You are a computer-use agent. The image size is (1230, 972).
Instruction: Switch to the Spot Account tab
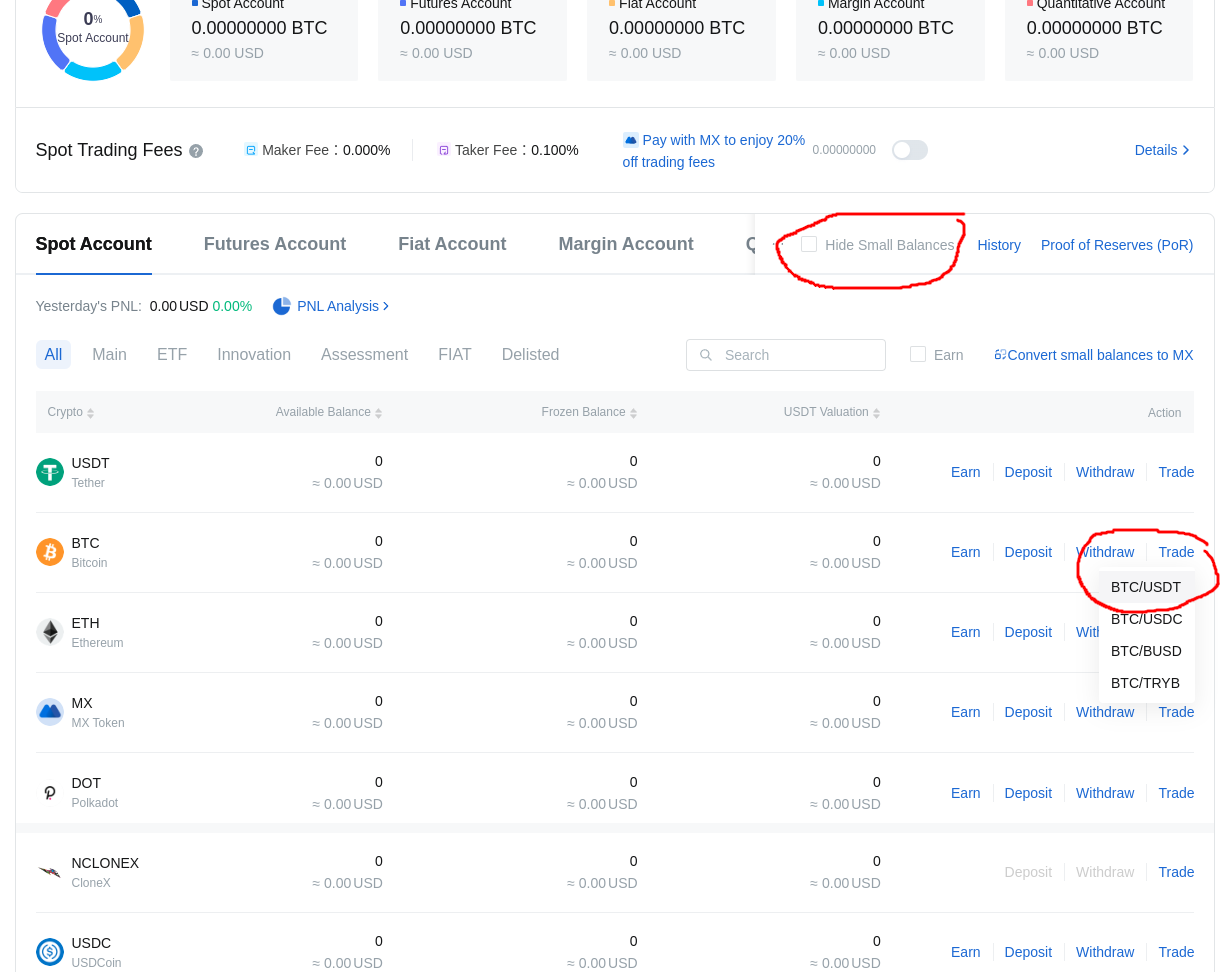click(94, 244)
